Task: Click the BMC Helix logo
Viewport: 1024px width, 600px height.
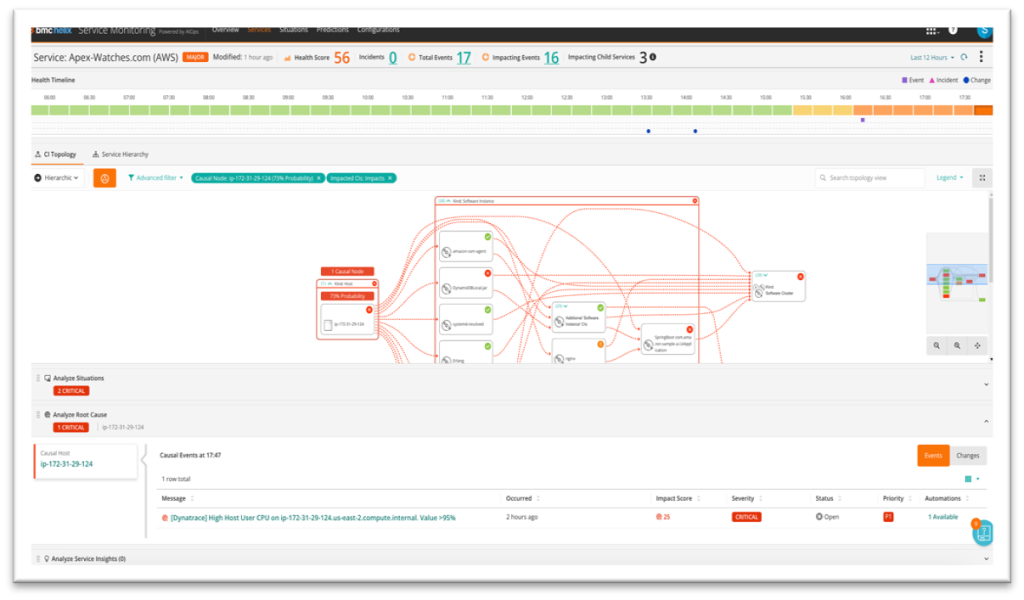Action: 52,31
